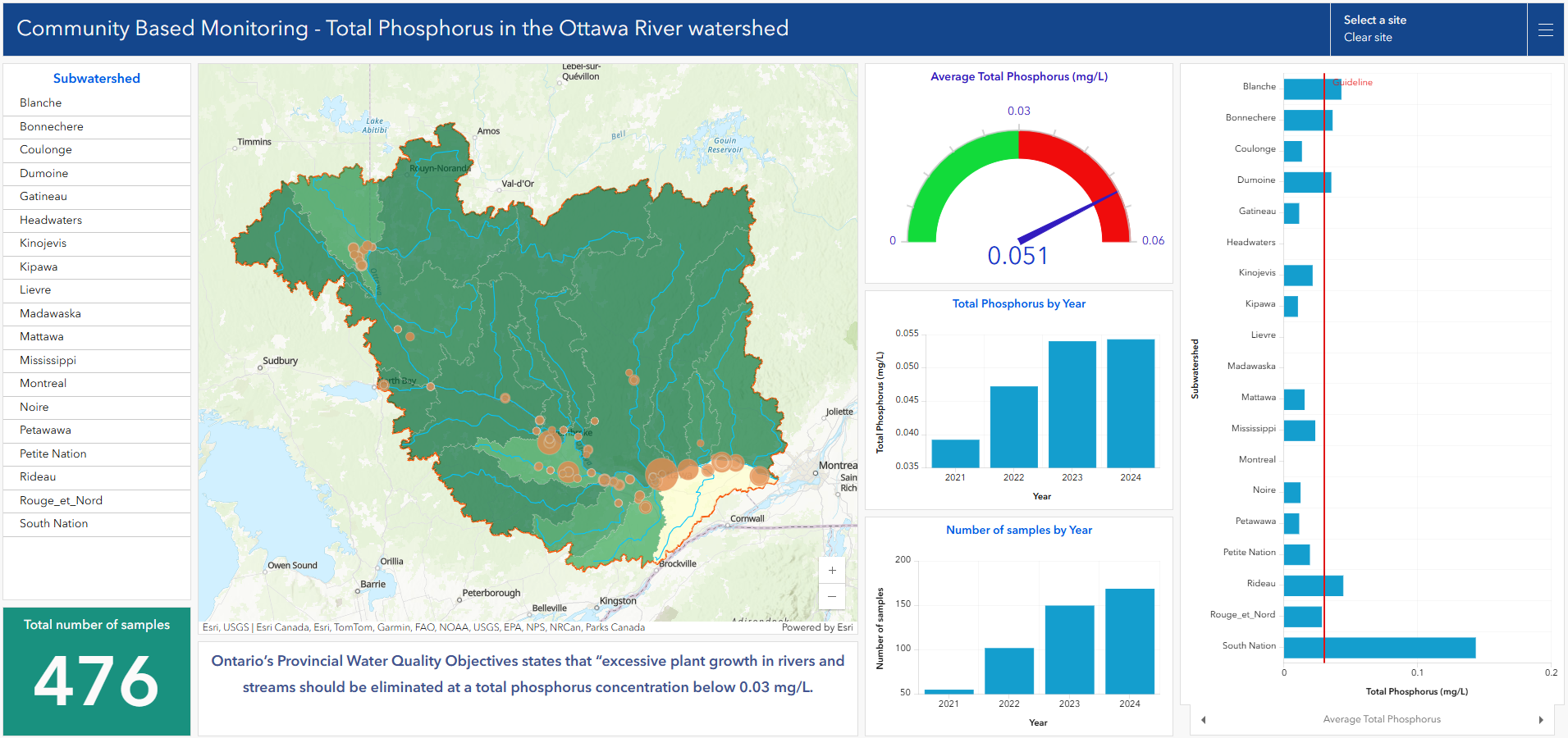The height and width of the screenshot is (738, 1568).
Task: Clear the selected site
Action: [x=1367, y=38]
